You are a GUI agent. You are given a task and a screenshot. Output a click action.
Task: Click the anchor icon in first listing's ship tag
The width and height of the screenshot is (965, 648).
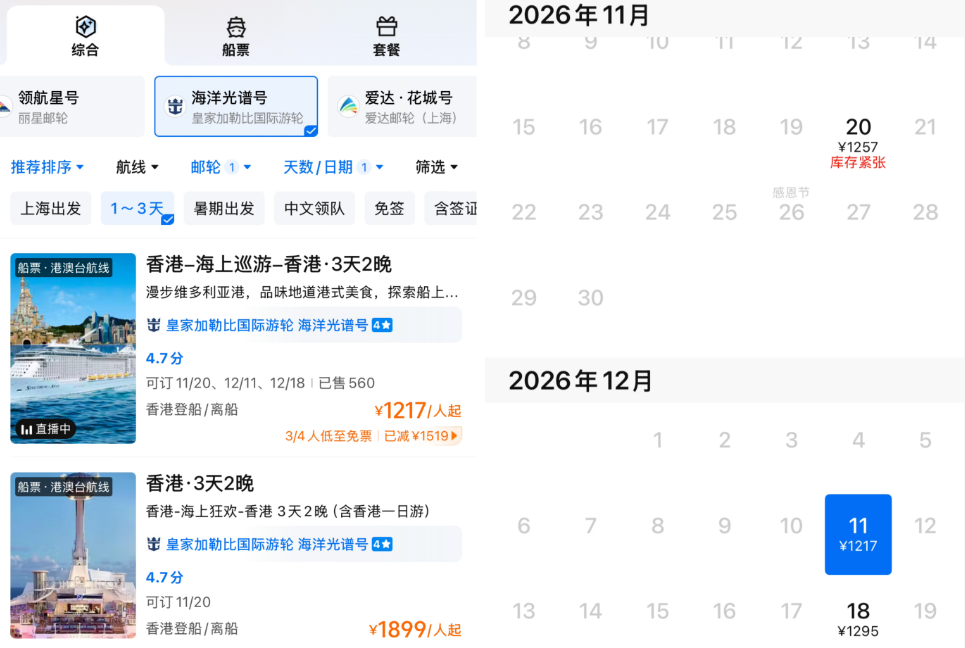(154, 325)
